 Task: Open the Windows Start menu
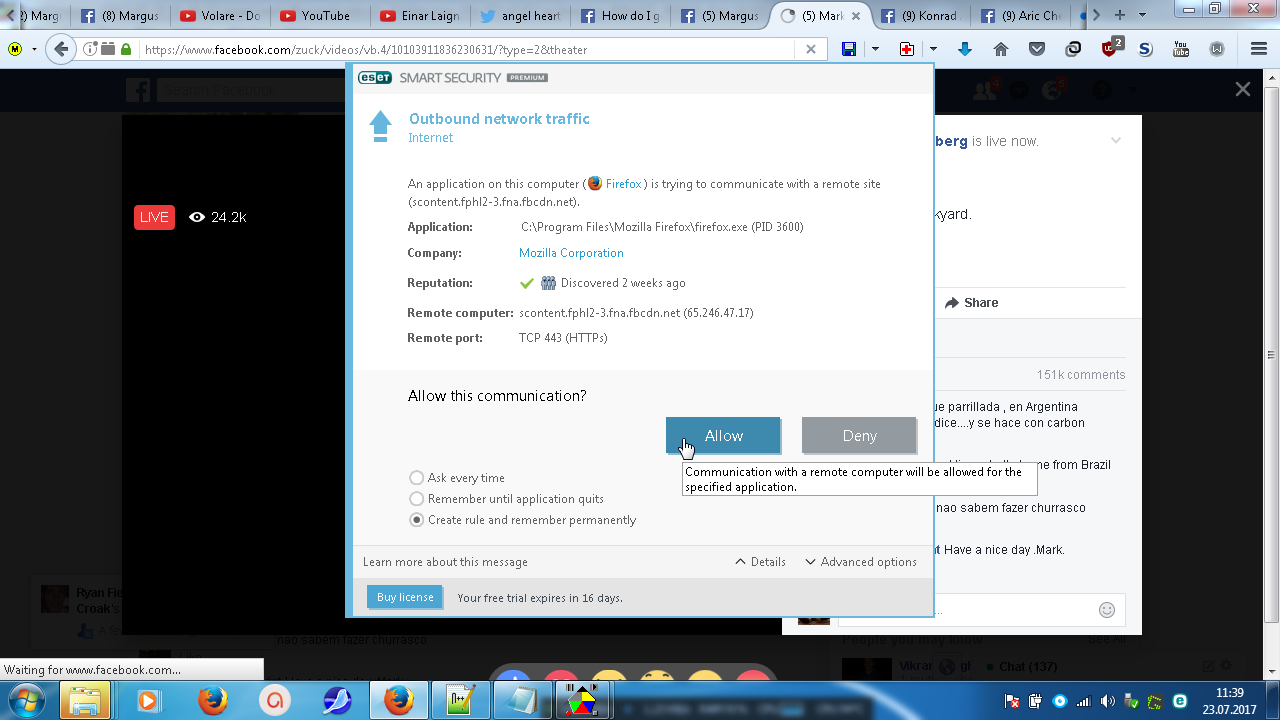pyautogui.click(x=28, y=699)
